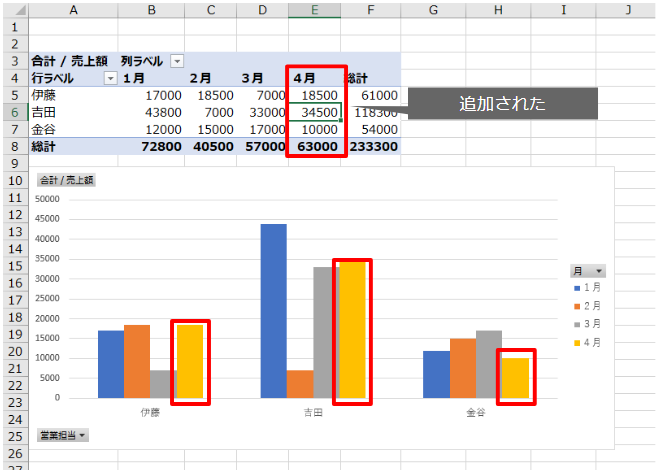Select the 伊藤 row label cell
Viewport: 661px width, 470px height.
[x=73, y=95]
